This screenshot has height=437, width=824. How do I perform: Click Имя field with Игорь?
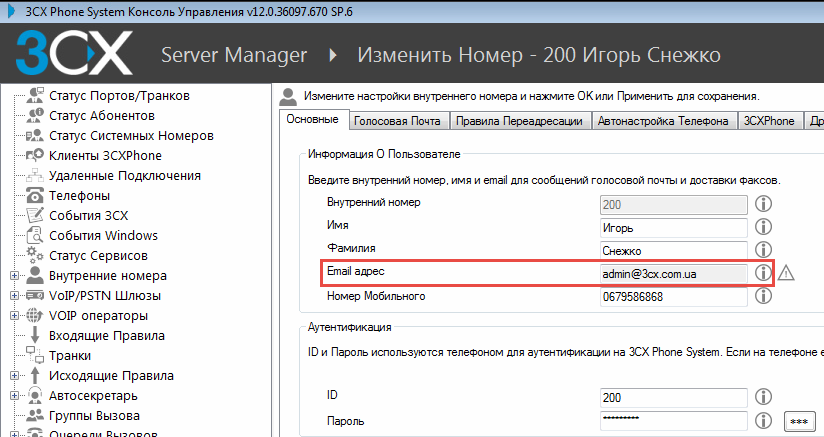coord(674,227)
